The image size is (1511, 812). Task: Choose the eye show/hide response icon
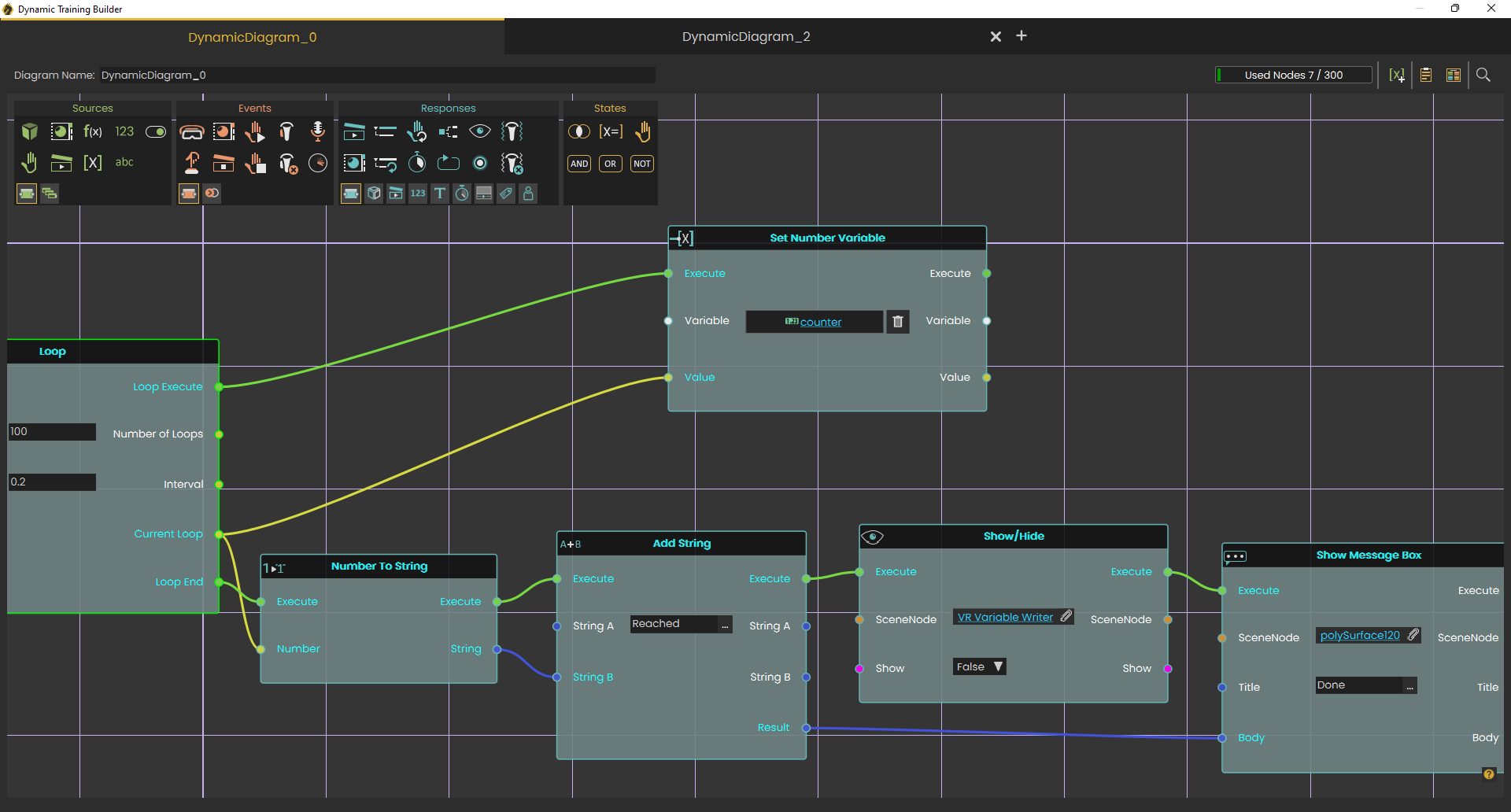tap(480, 131)
